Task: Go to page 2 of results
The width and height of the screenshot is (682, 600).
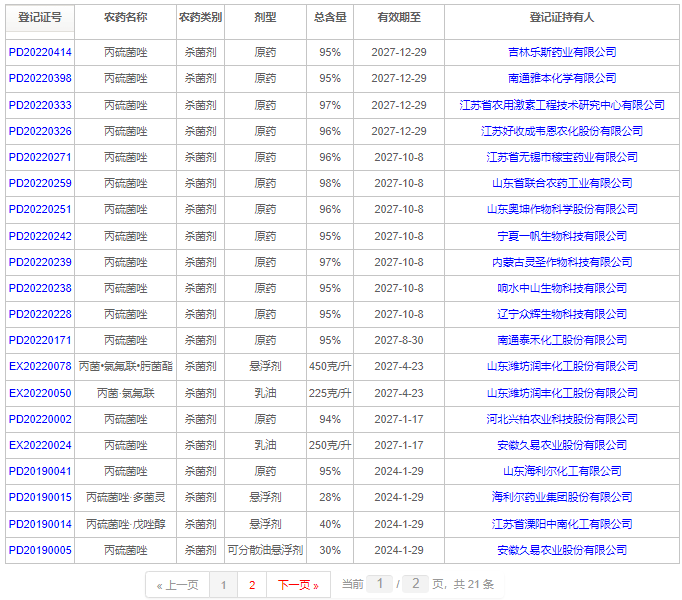Action: point(252,585)
